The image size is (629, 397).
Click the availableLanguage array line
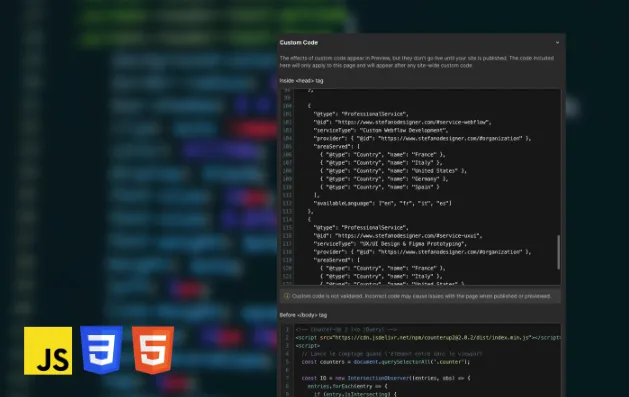[383, 203]
